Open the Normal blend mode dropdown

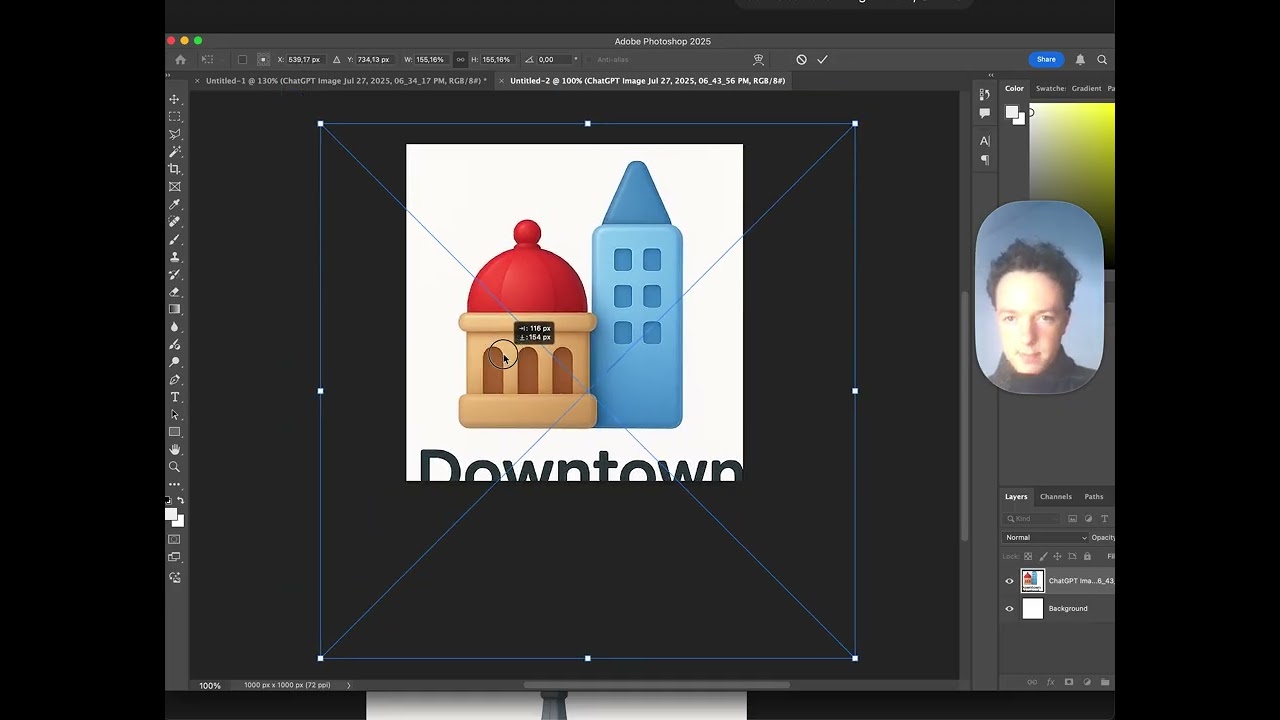1046,537
